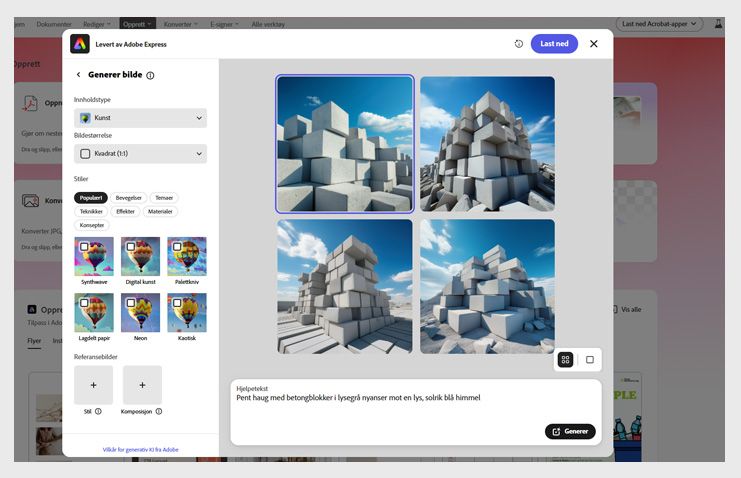The height and width of the screenshot is (478, 741).
Task: Click the Stiler section label
Action: [81, 179]
